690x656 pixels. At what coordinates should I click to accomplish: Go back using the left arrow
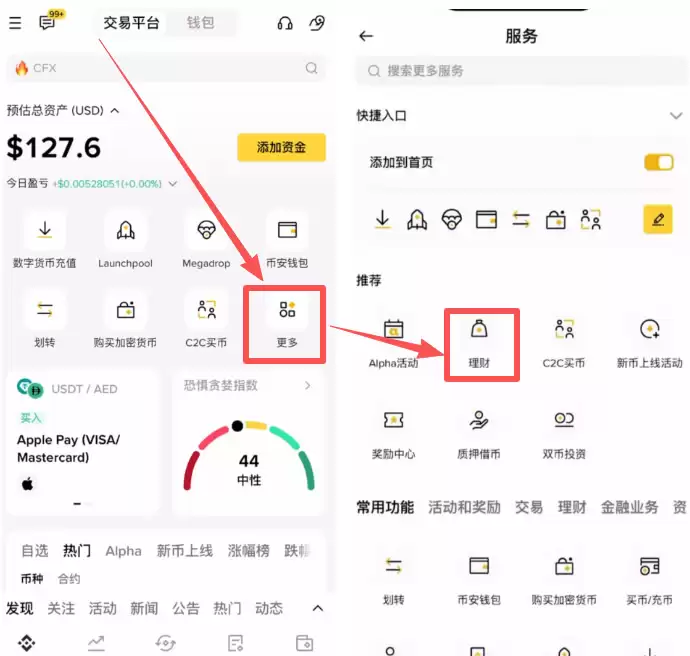click(x=366, y=36)
